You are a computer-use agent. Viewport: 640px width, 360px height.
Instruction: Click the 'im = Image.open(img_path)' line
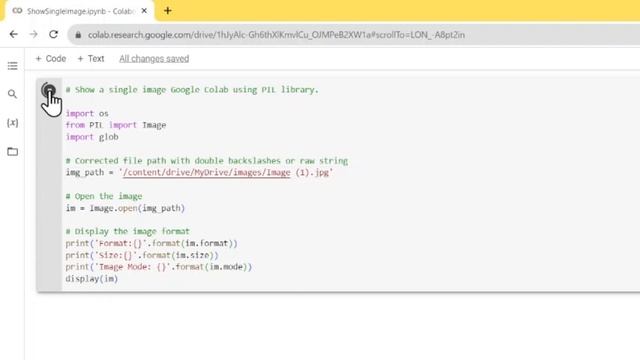coord(125,208)
